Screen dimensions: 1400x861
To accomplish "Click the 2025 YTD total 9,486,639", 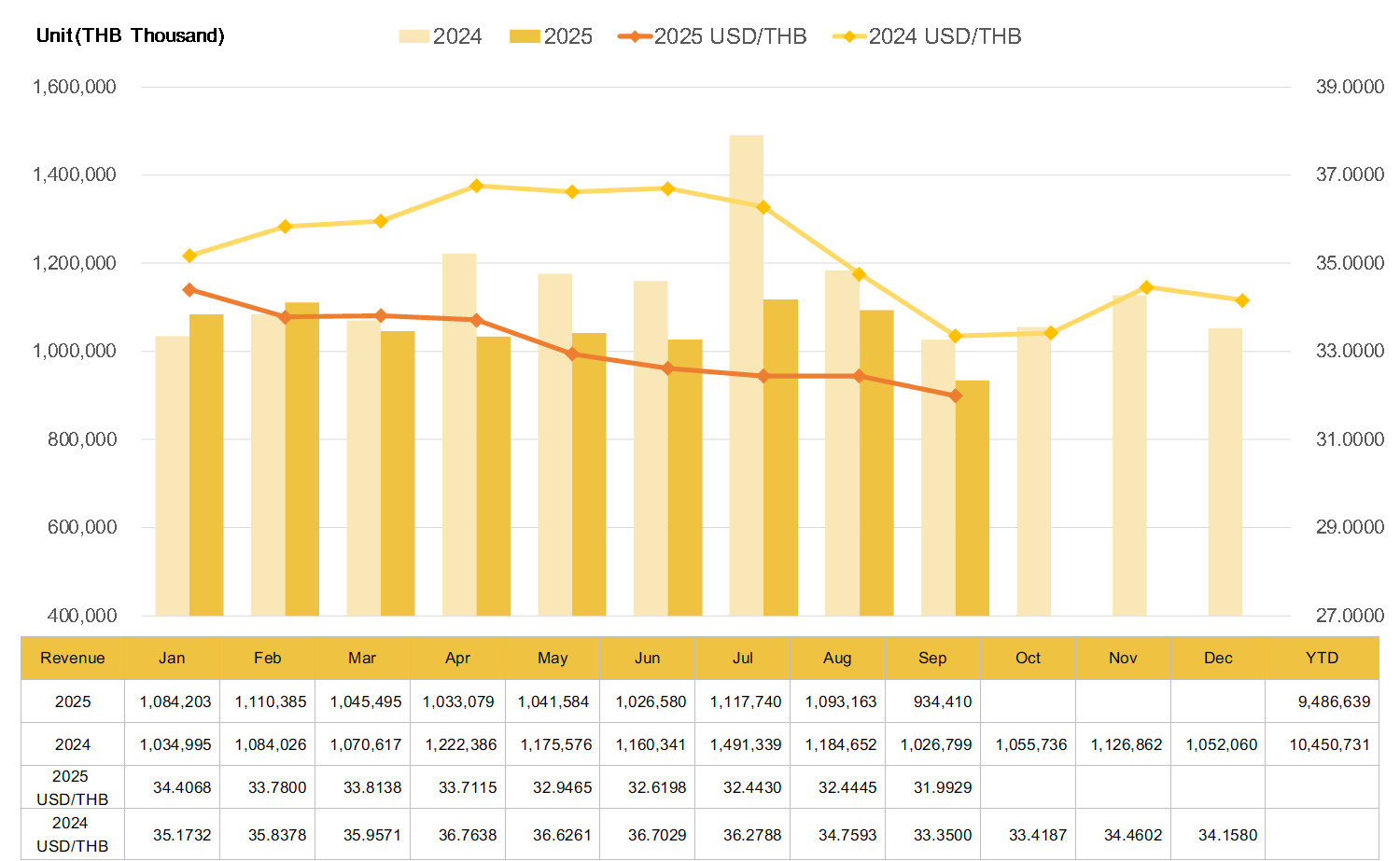I will 1333,701.
